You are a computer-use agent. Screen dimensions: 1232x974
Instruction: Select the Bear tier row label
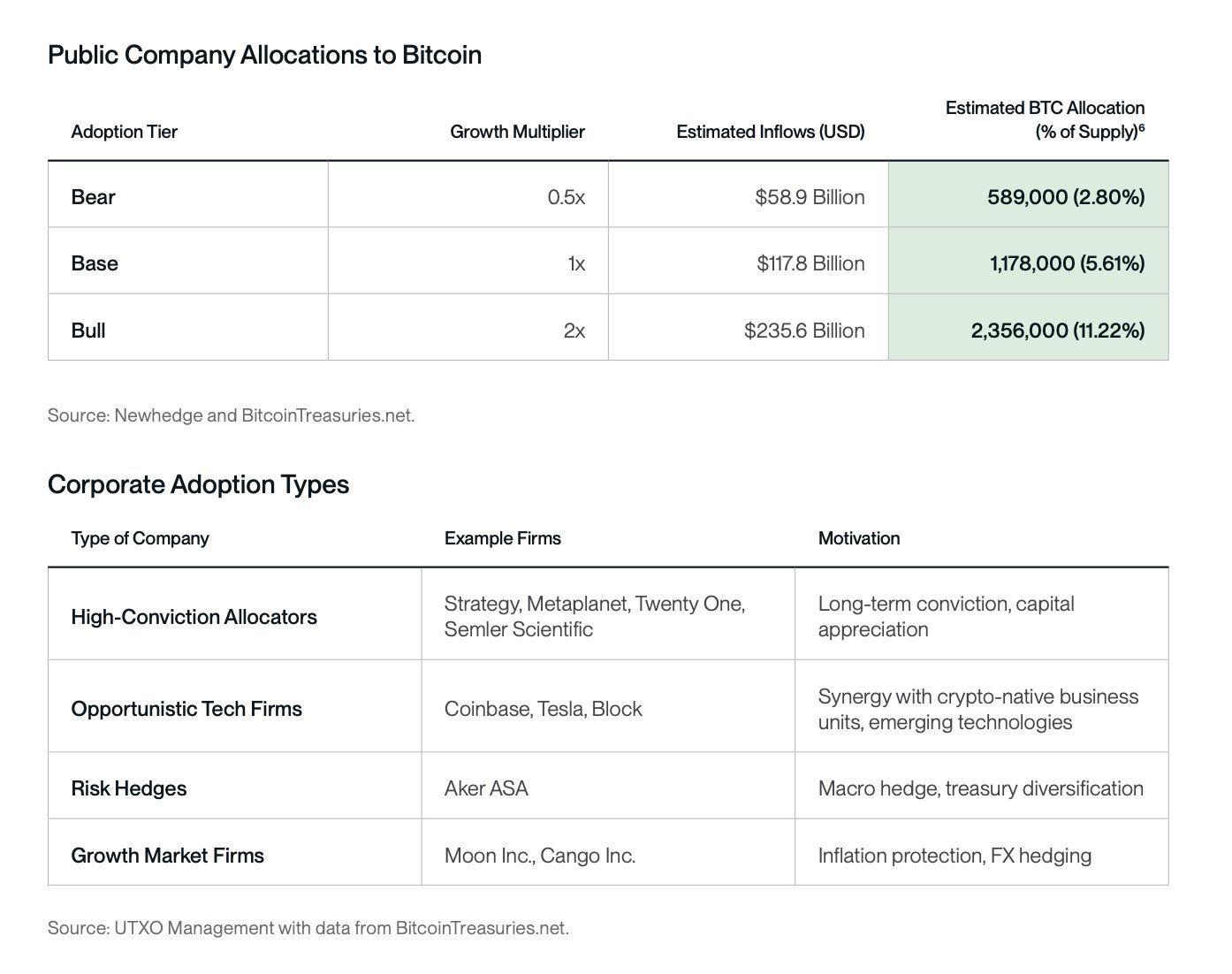pos(94,197)
